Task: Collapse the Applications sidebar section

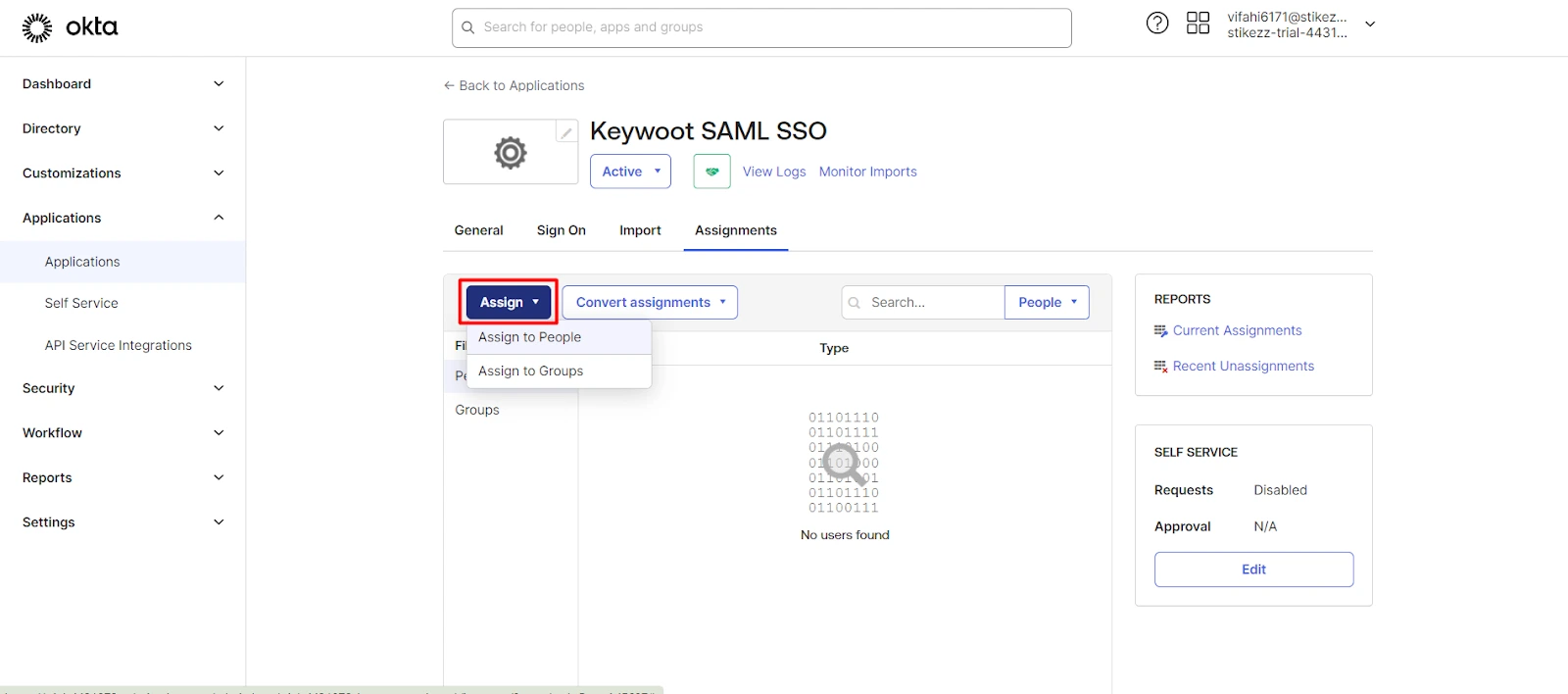Action: 219,218
